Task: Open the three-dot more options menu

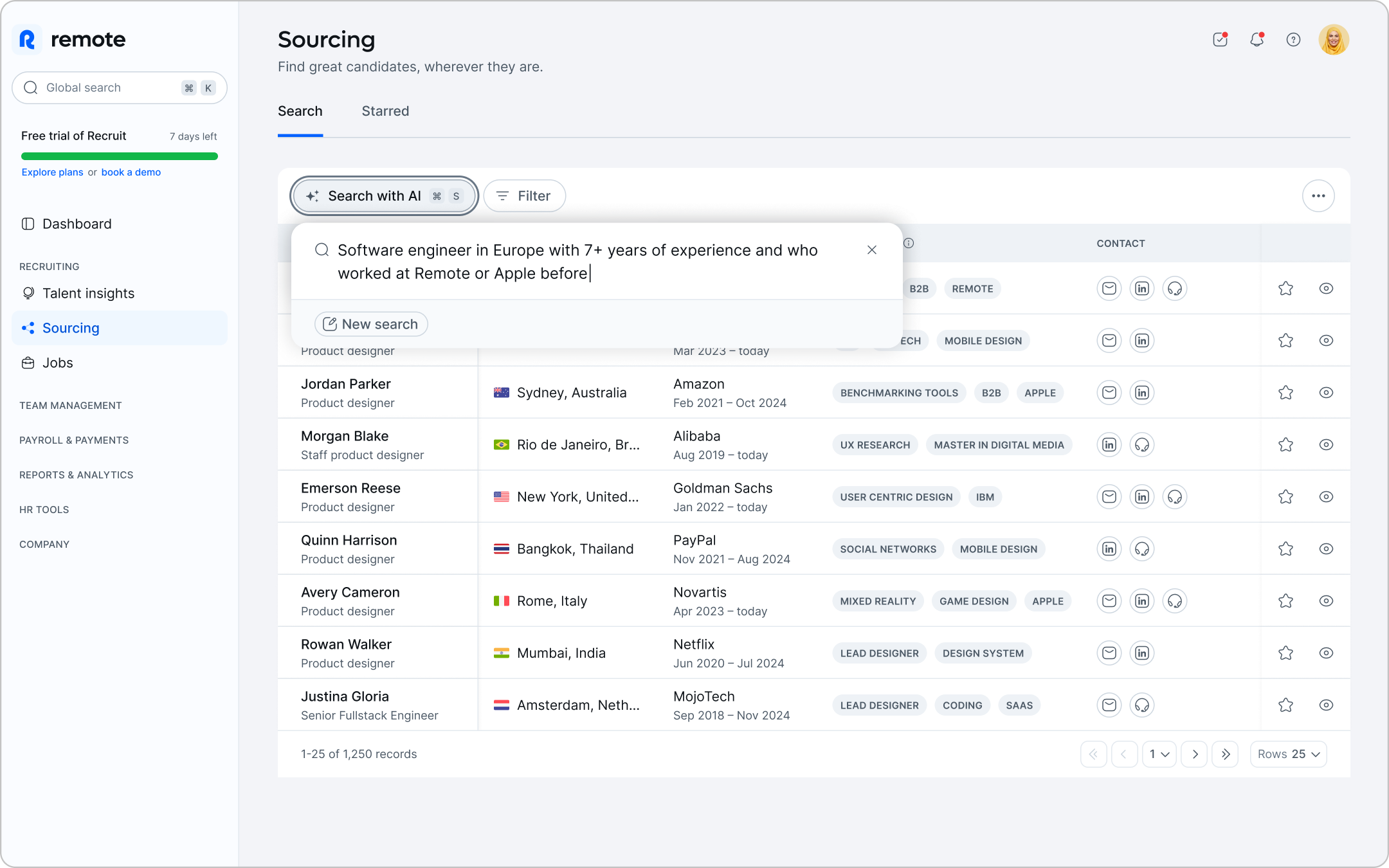Action: point(1318,196)
